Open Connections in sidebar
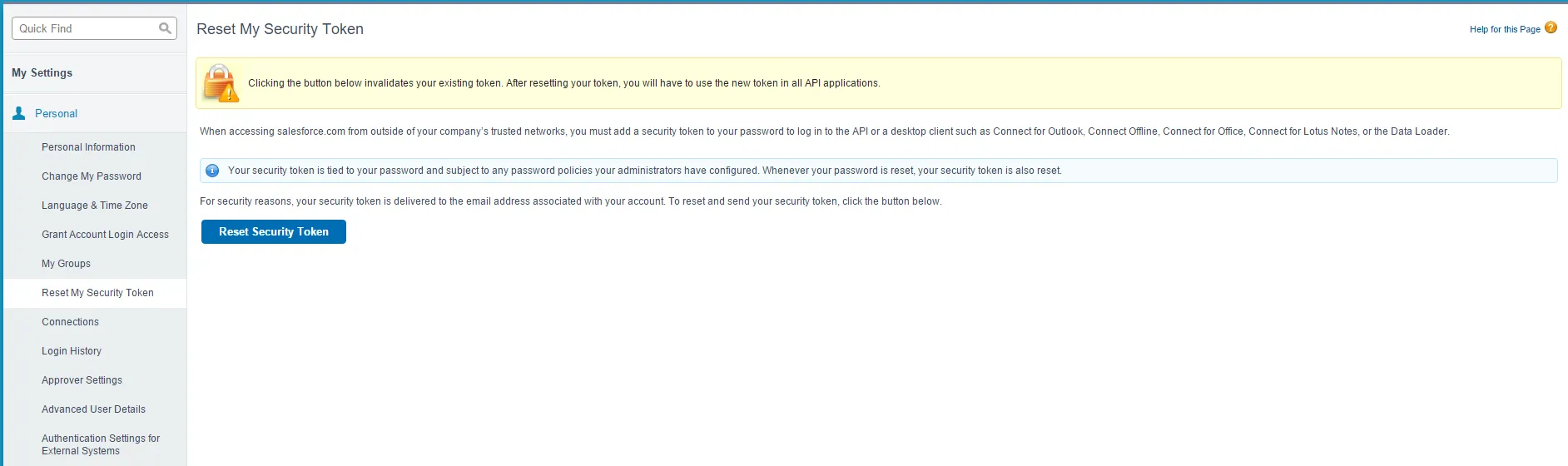The image size is (1568, 466). pyautogui.click(x=70, y=322)
